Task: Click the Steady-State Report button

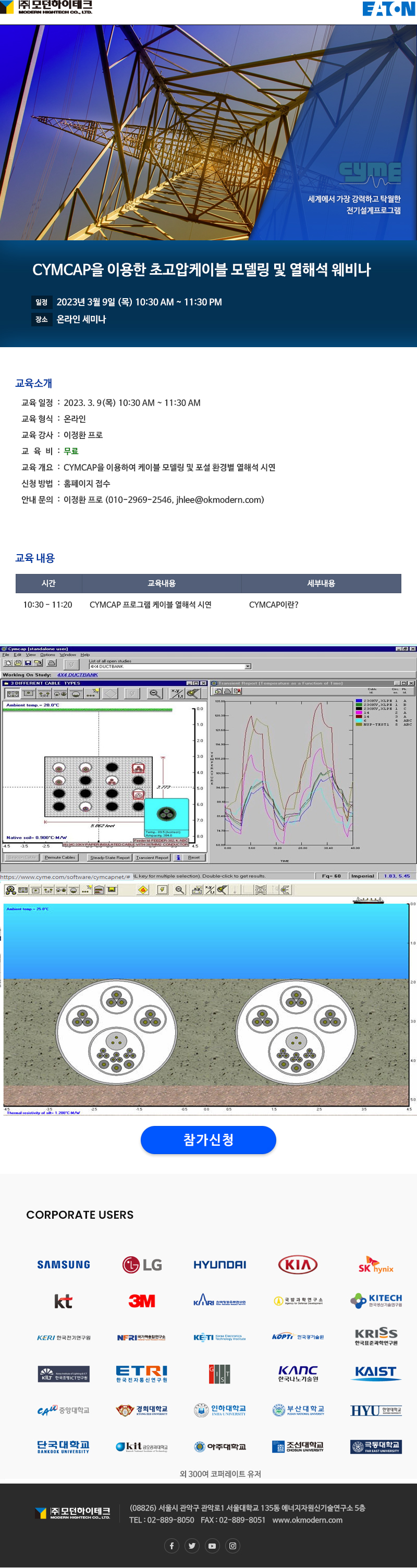Action: coord(109,857)
